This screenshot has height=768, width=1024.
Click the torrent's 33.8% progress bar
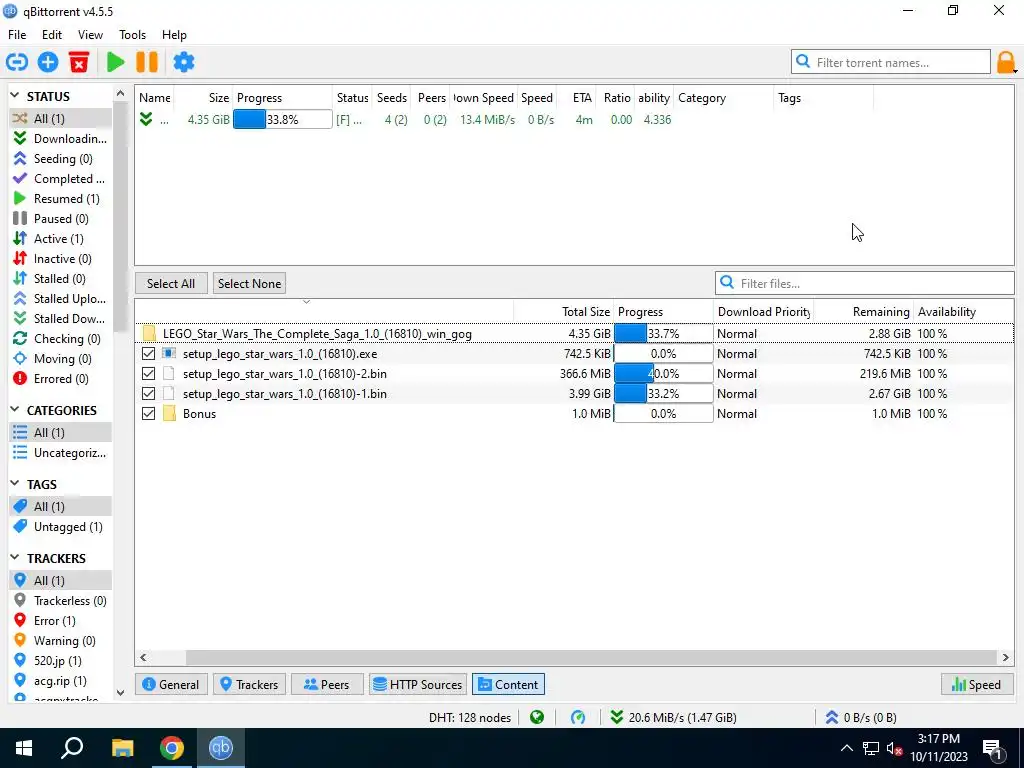(x=283, y=120)
